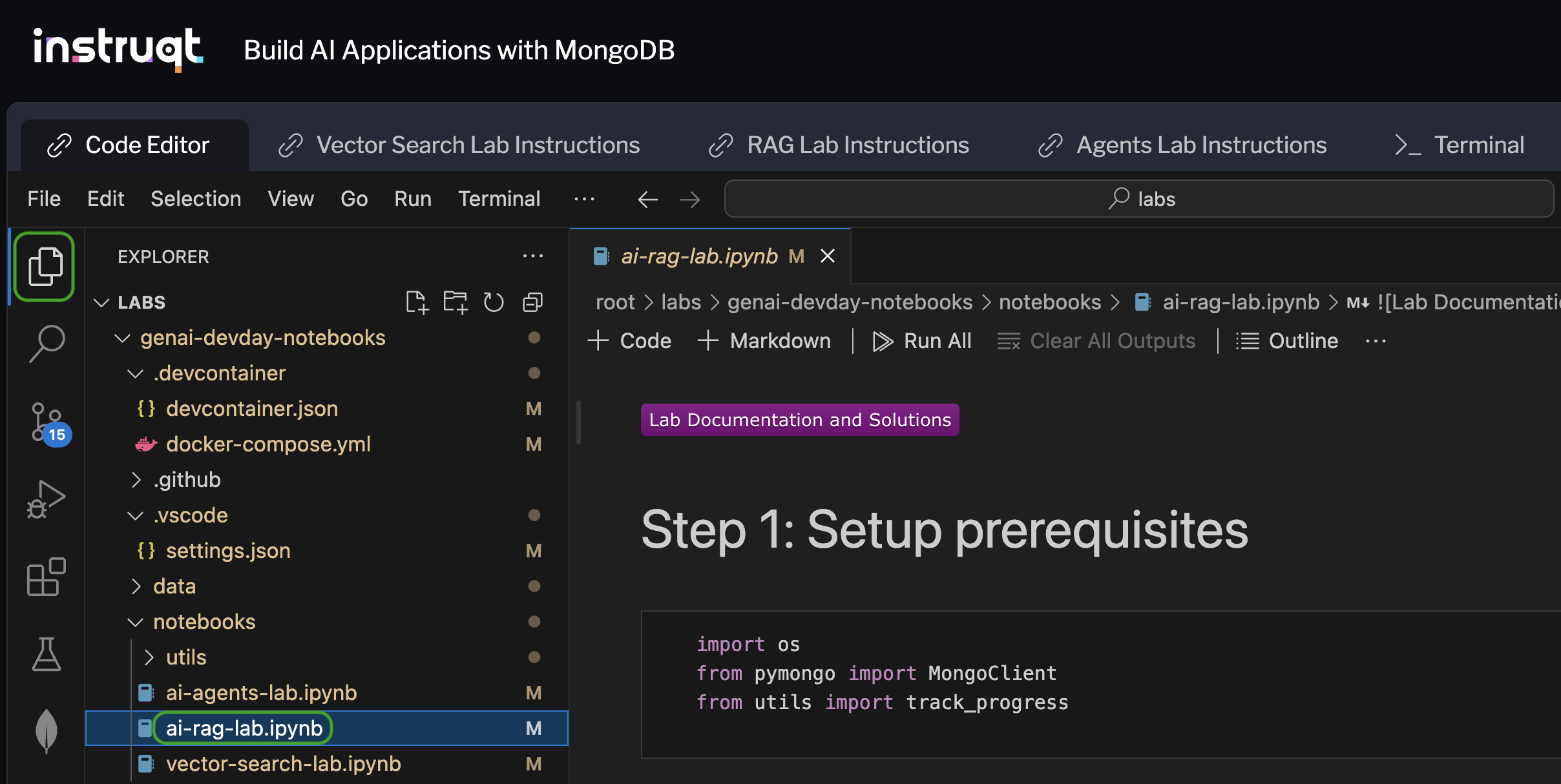
Task: Open the MongoDB leaf view
Action: [46, 731]
